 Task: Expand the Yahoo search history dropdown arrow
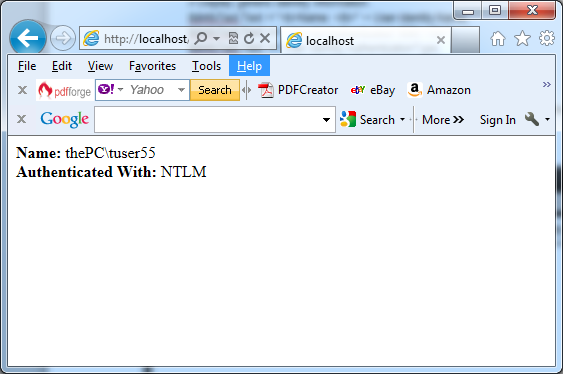[x=181, y=90]
